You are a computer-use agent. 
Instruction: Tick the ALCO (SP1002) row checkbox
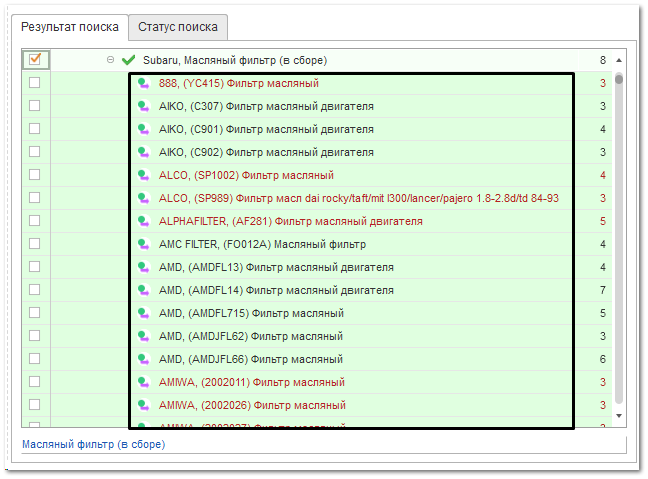(x=35, y=175)
